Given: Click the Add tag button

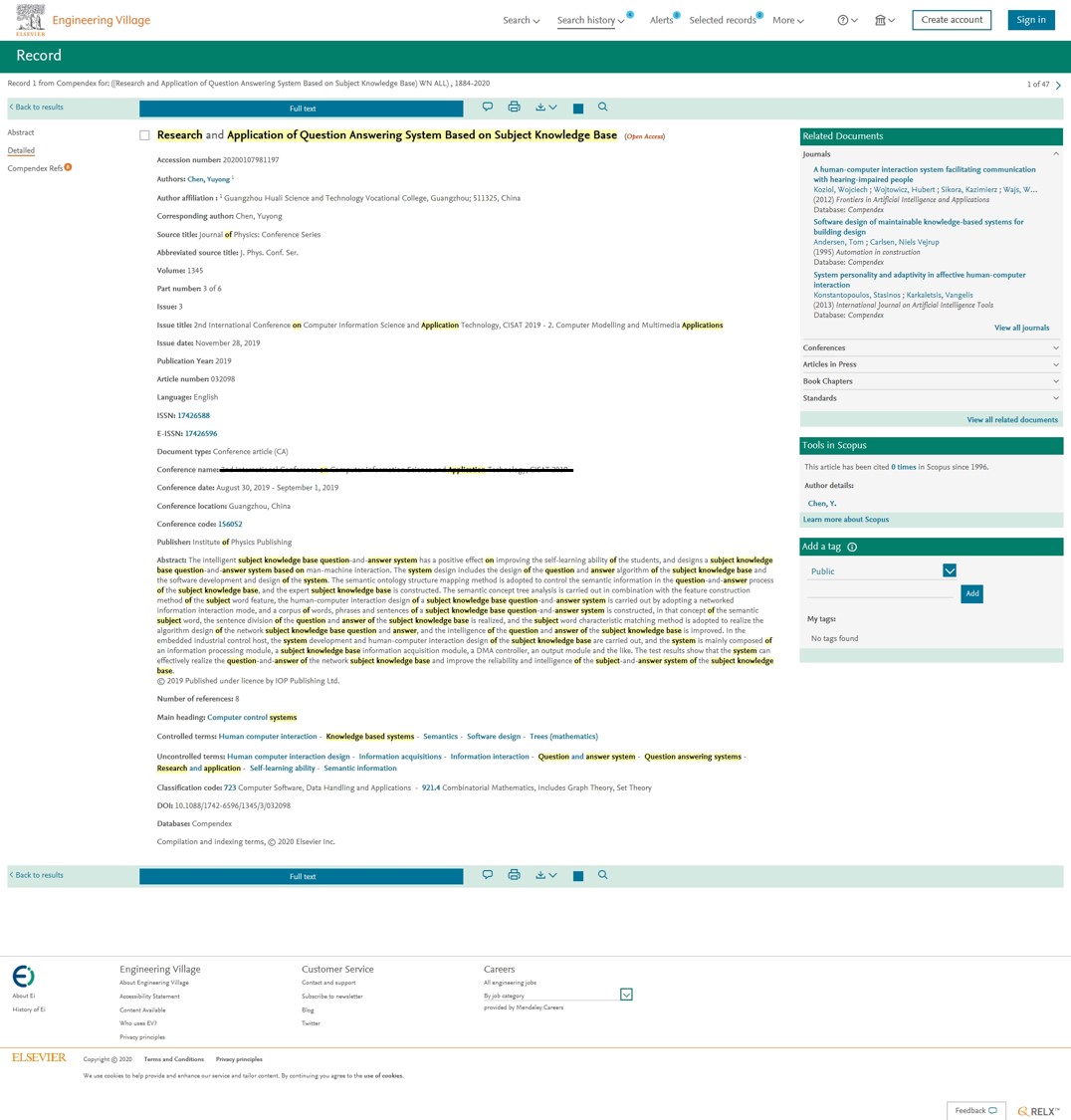Looking at the screenshot, I should pyautogui.click(x=971, y=593).
